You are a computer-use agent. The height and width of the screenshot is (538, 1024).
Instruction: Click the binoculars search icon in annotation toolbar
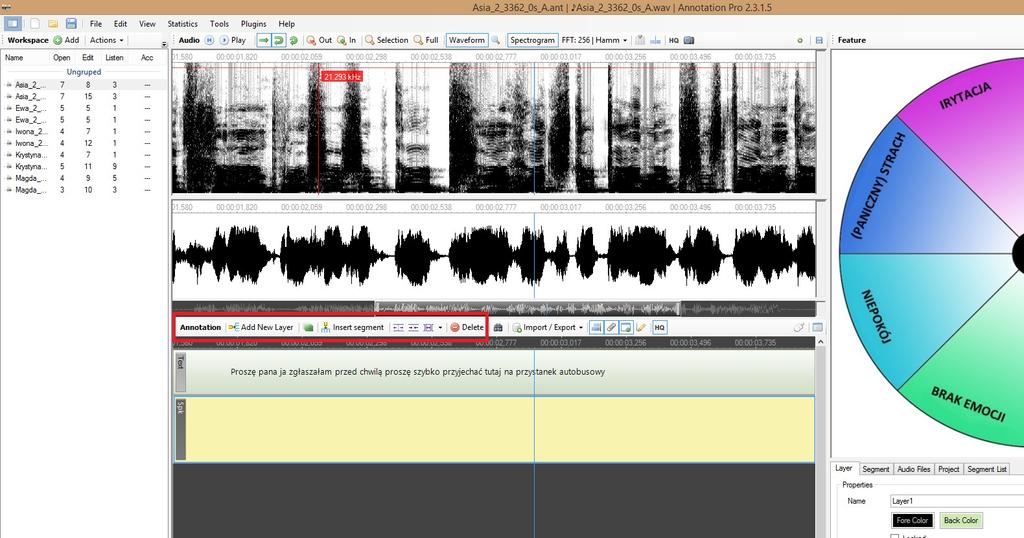498,327
